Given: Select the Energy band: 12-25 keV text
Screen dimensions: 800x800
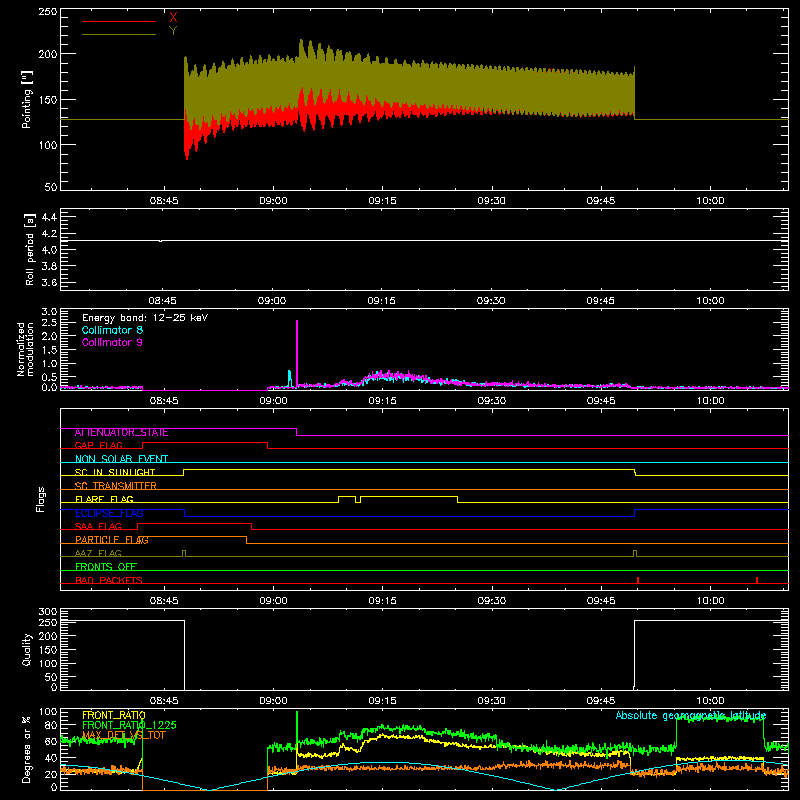Looking at the screenshot, I should click(x=145, y=318).
